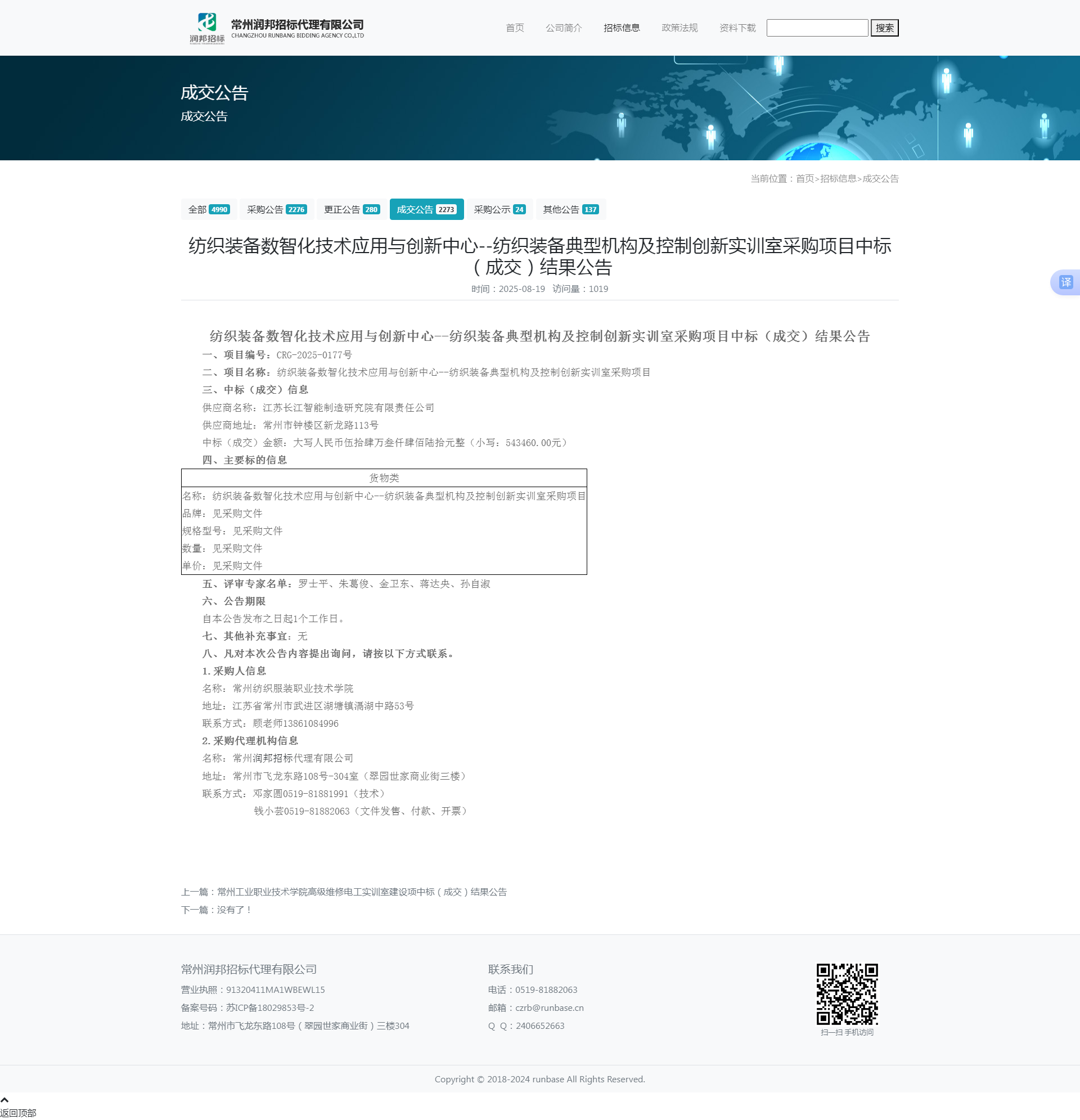Open the 其他公告 137 tab
The width and height of the screenshot is (1080, 1120).
[x=570, y=210]
